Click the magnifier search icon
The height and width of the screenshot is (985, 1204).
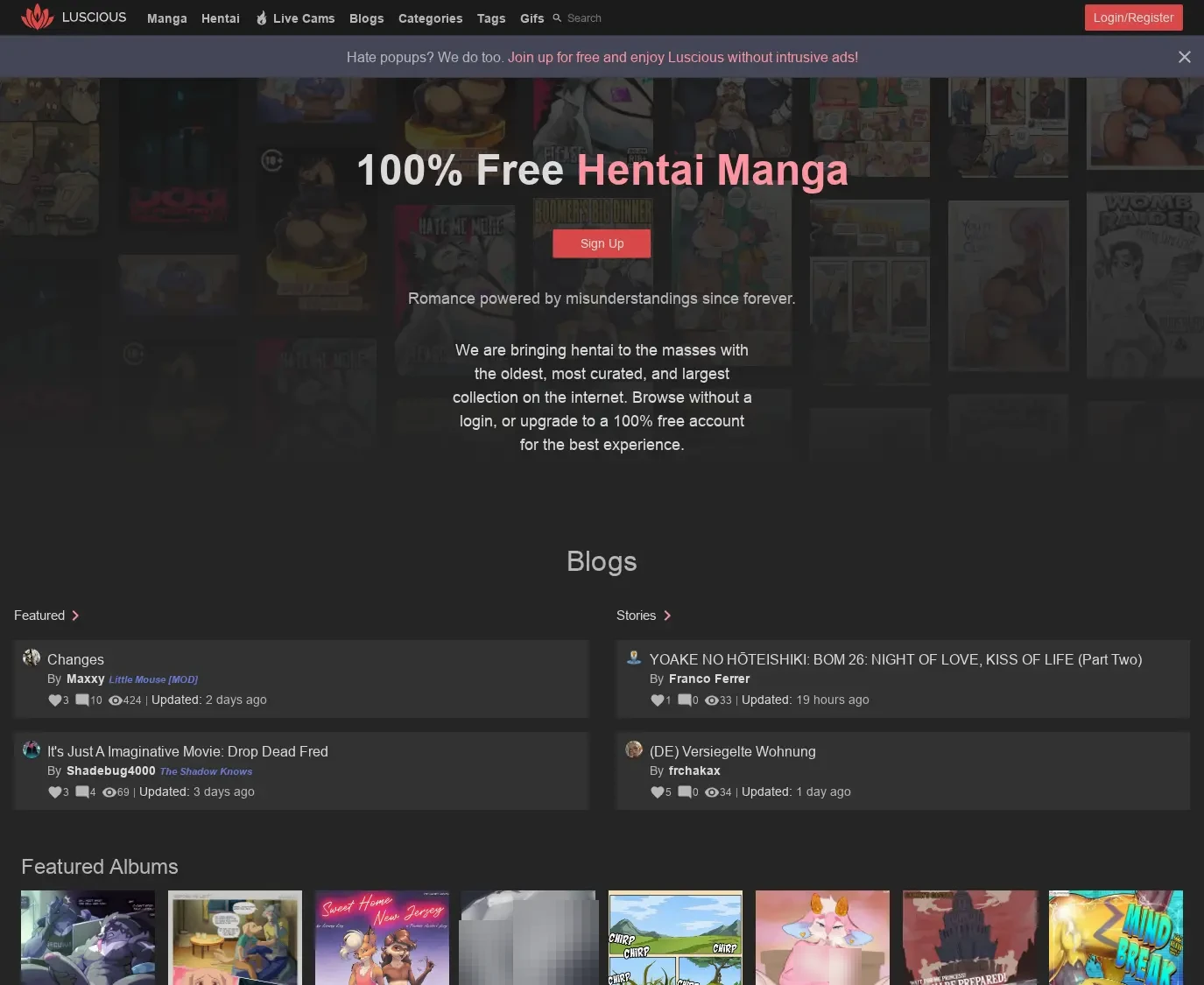coord(557,18)
